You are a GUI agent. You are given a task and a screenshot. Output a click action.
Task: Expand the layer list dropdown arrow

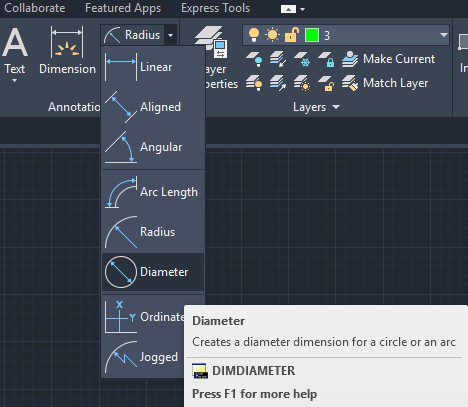[443, 35]
